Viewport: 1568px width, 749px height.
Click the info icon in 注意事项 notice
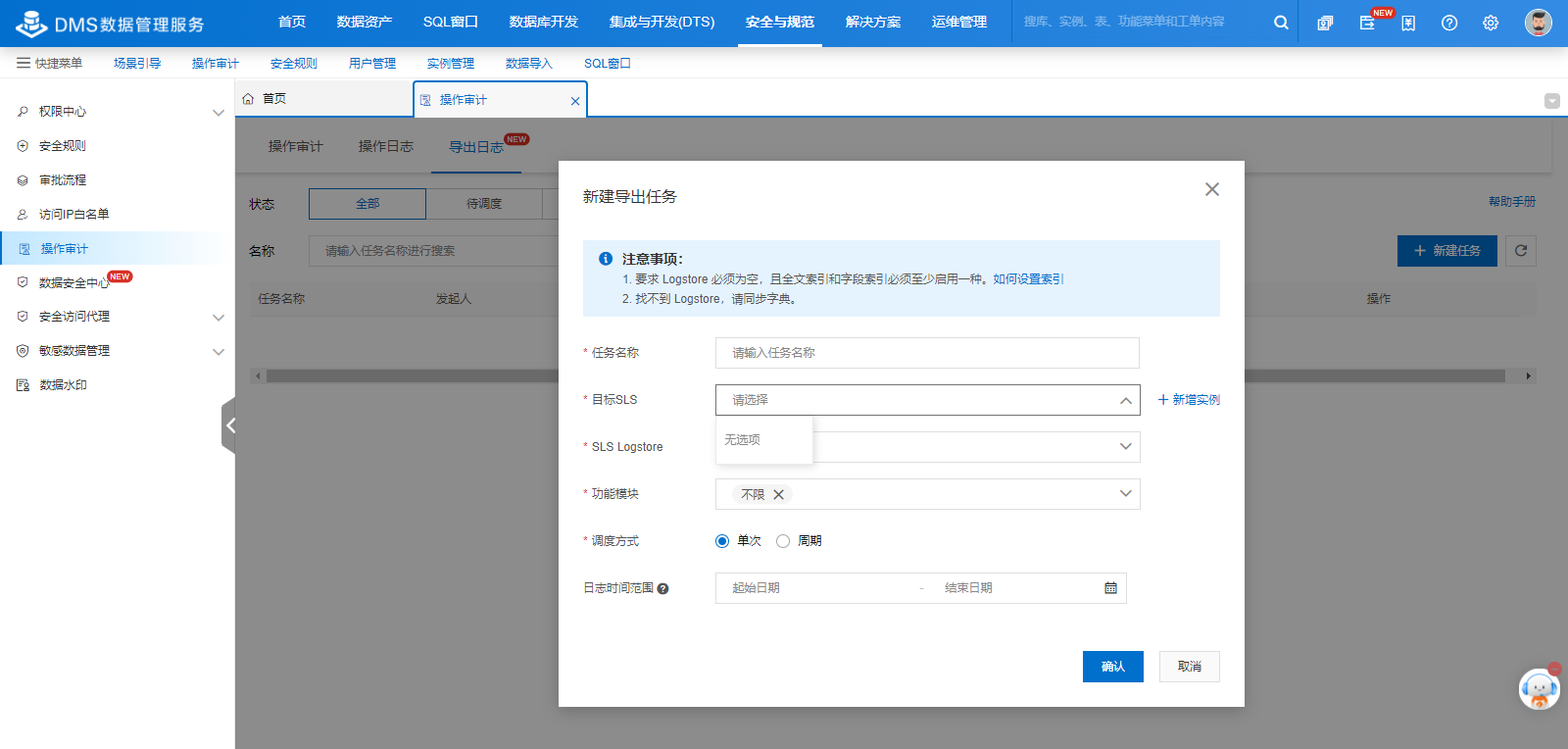click(x=606, y=259)
